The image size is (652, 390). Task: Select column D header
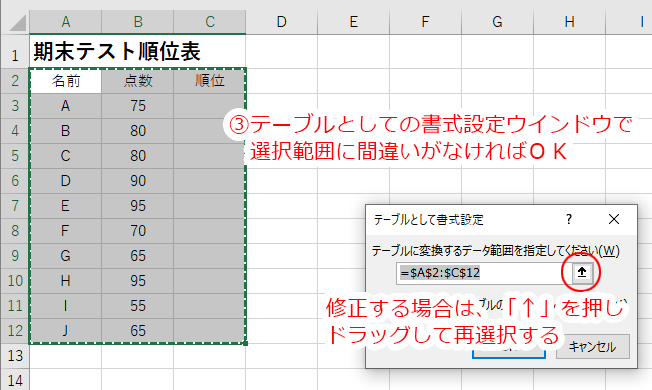[282, 22]
